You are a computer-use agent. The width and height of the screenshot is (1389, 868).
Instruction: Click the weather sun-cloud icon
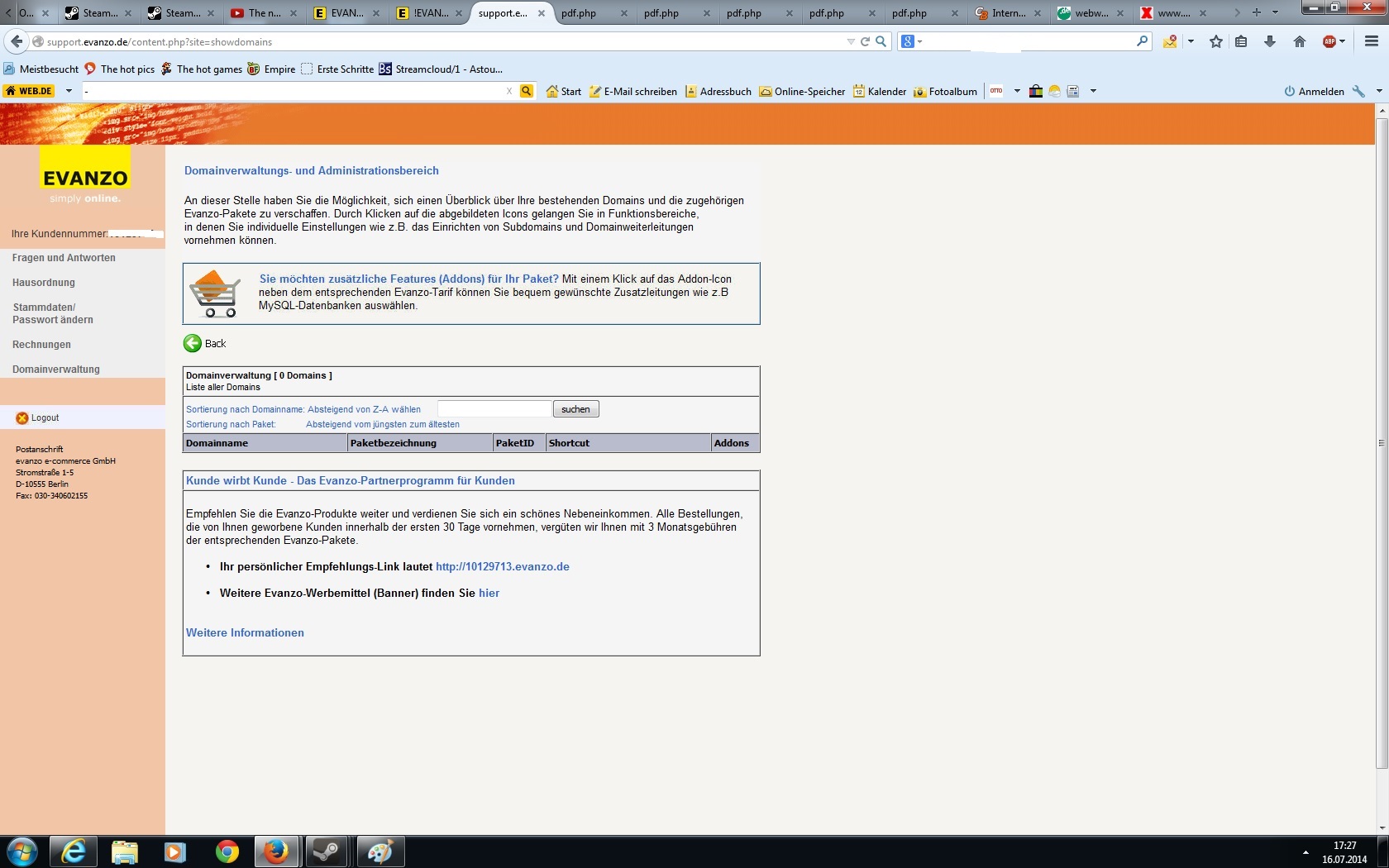click(1054, 91)
